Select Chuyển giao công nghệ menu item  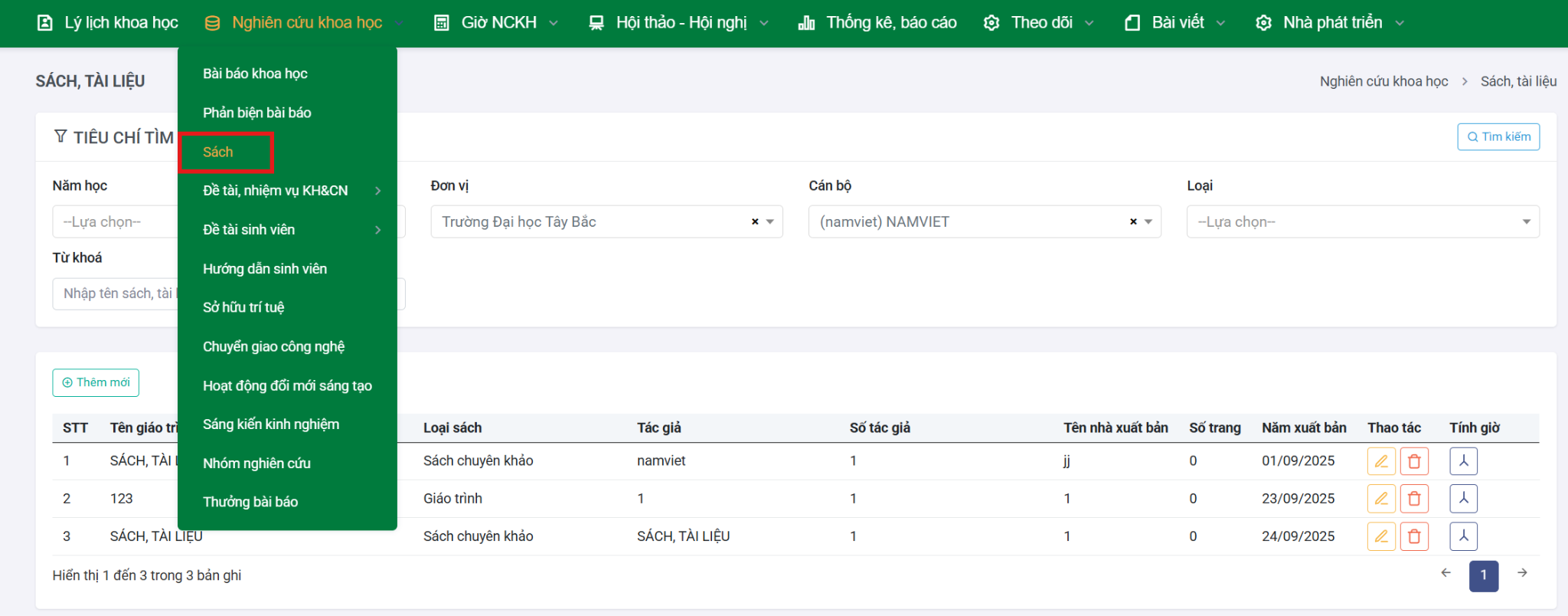tap(273, 346)
